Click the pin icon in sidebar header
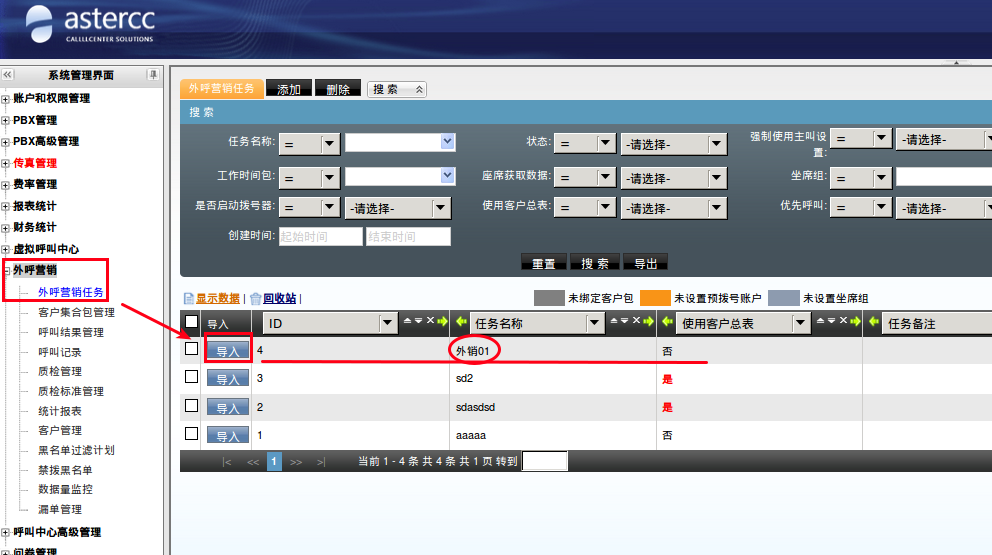The image size is (992, 555). click(x=153, y=75)
